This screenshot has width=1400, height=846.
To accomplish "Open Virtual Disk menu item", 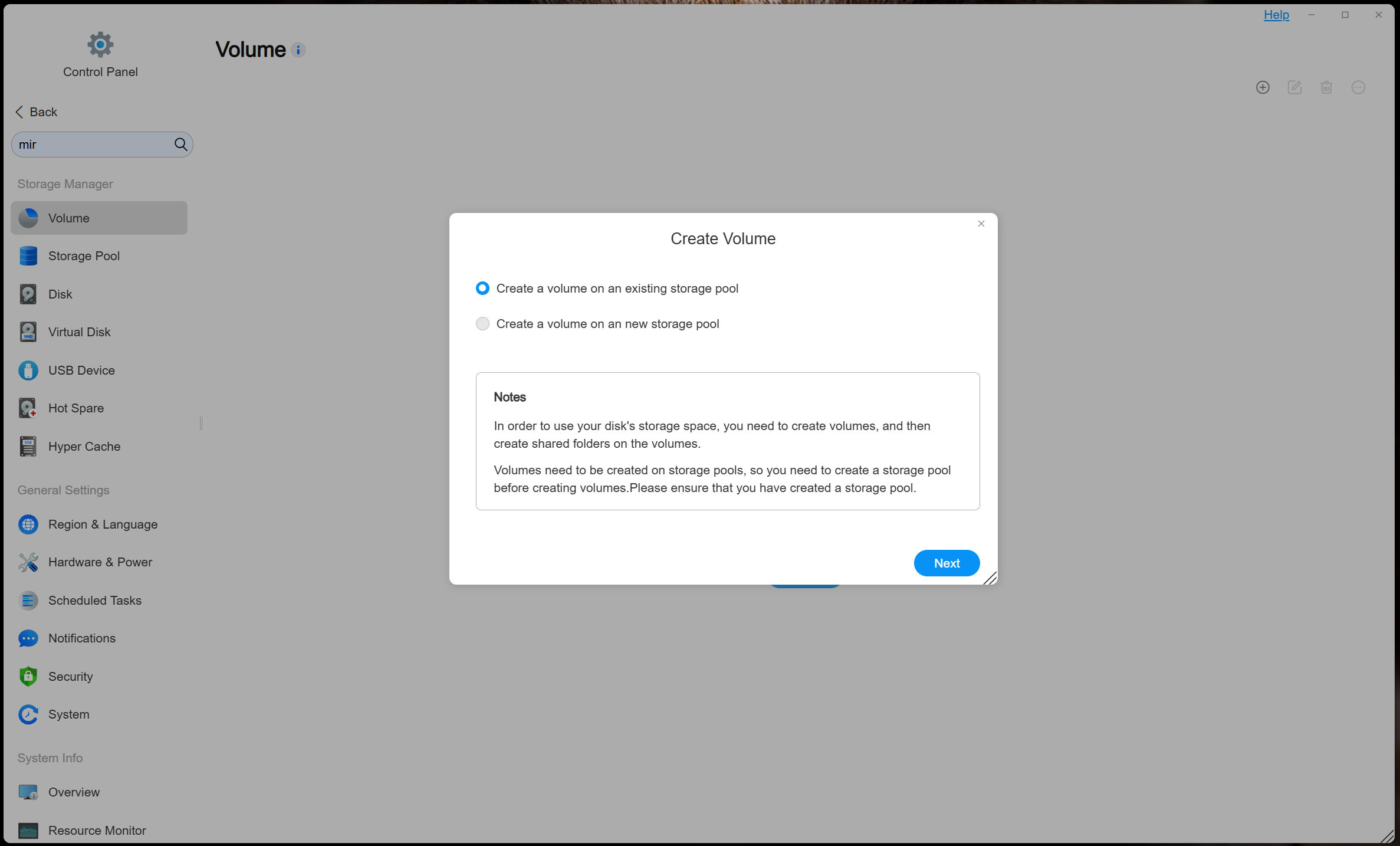I will pos(80,332).
